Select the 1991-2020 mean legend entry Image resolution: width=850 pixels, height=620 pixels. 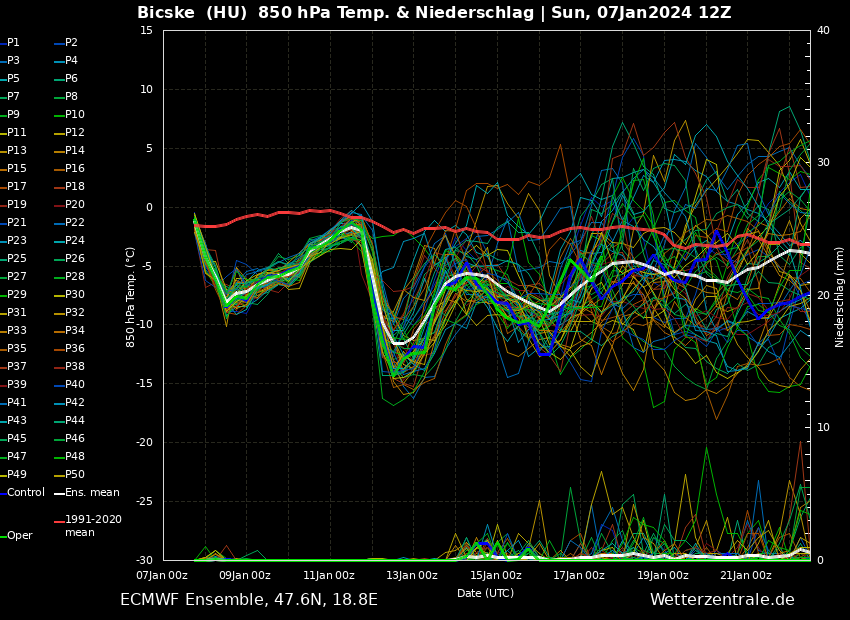93,526
